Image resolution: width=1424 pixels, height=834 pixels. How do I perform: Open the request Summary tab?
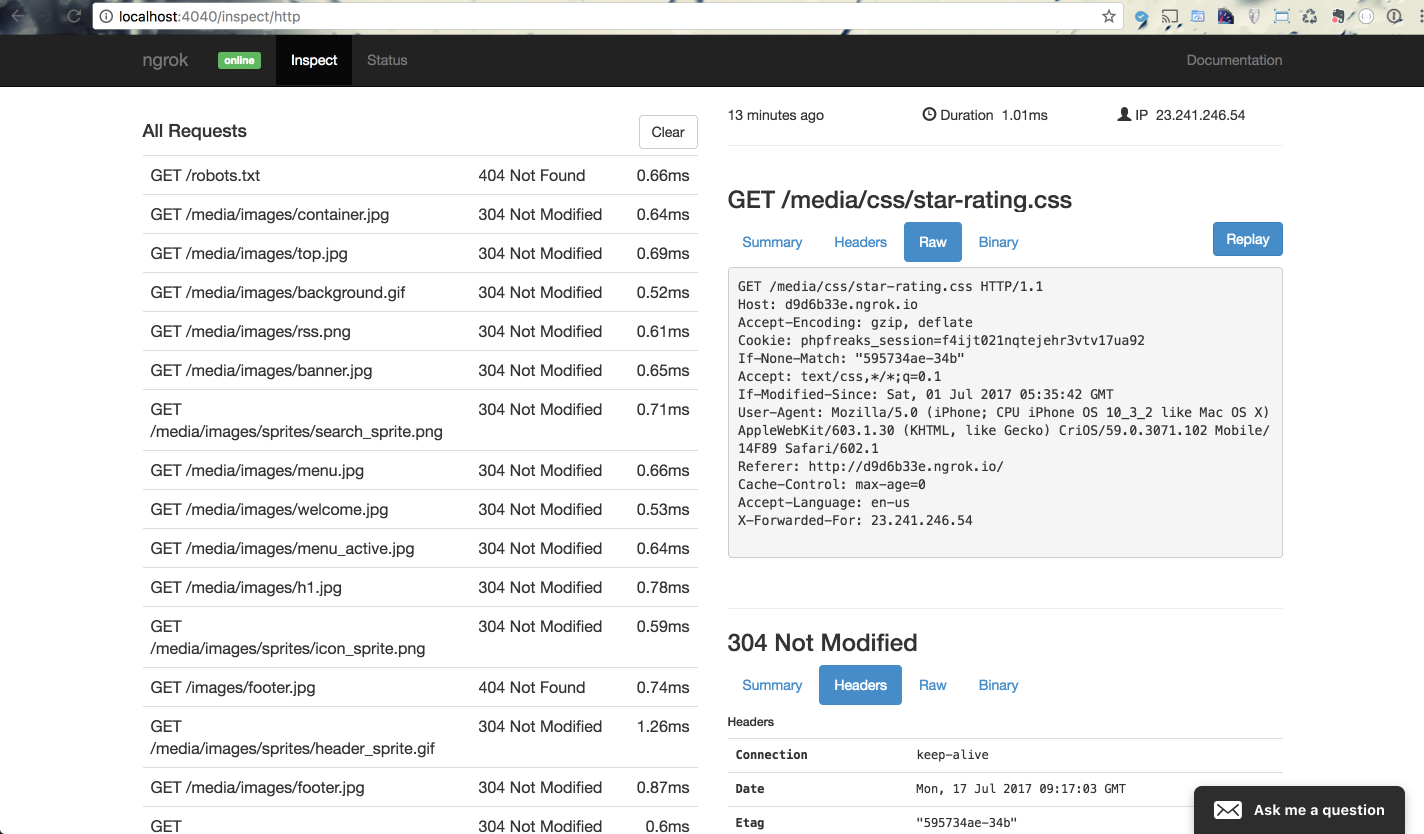[x=772, y=242]
